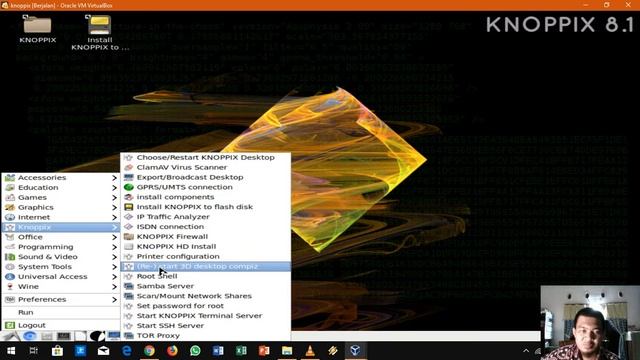Expand the Sound & Video submenu arrow
Viewport: 640px width, 360px height.
click(x=114, y=257)
